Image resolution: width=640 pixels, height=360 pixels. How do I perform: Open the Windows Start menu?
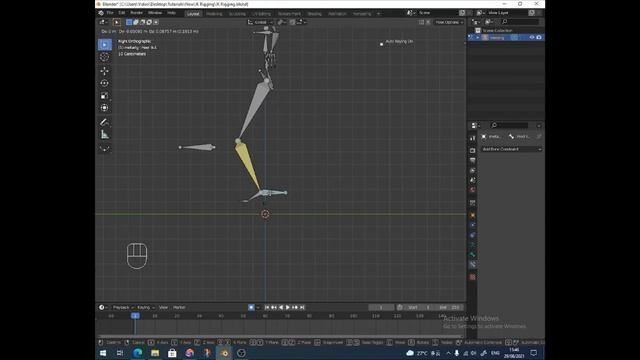103,353
